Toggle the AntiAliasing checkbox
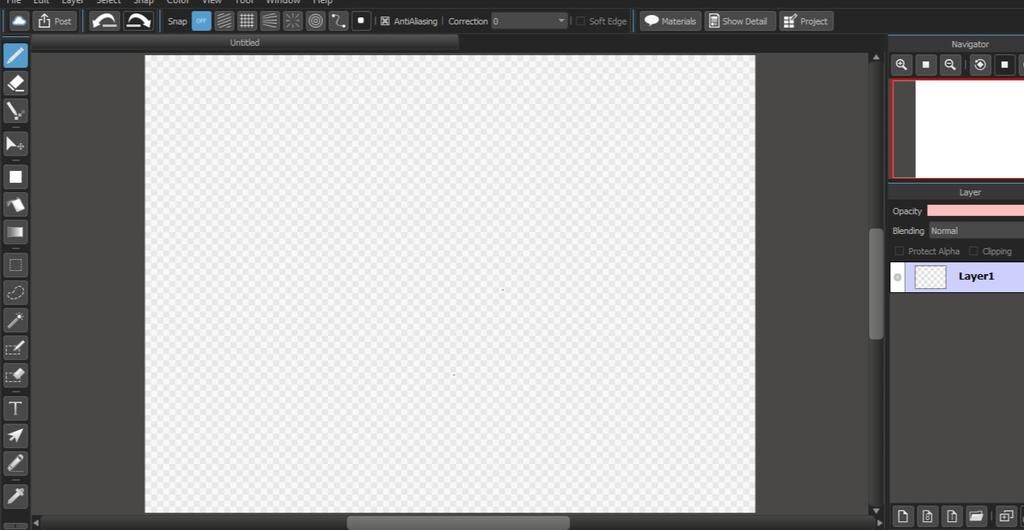 click(385, 22)
